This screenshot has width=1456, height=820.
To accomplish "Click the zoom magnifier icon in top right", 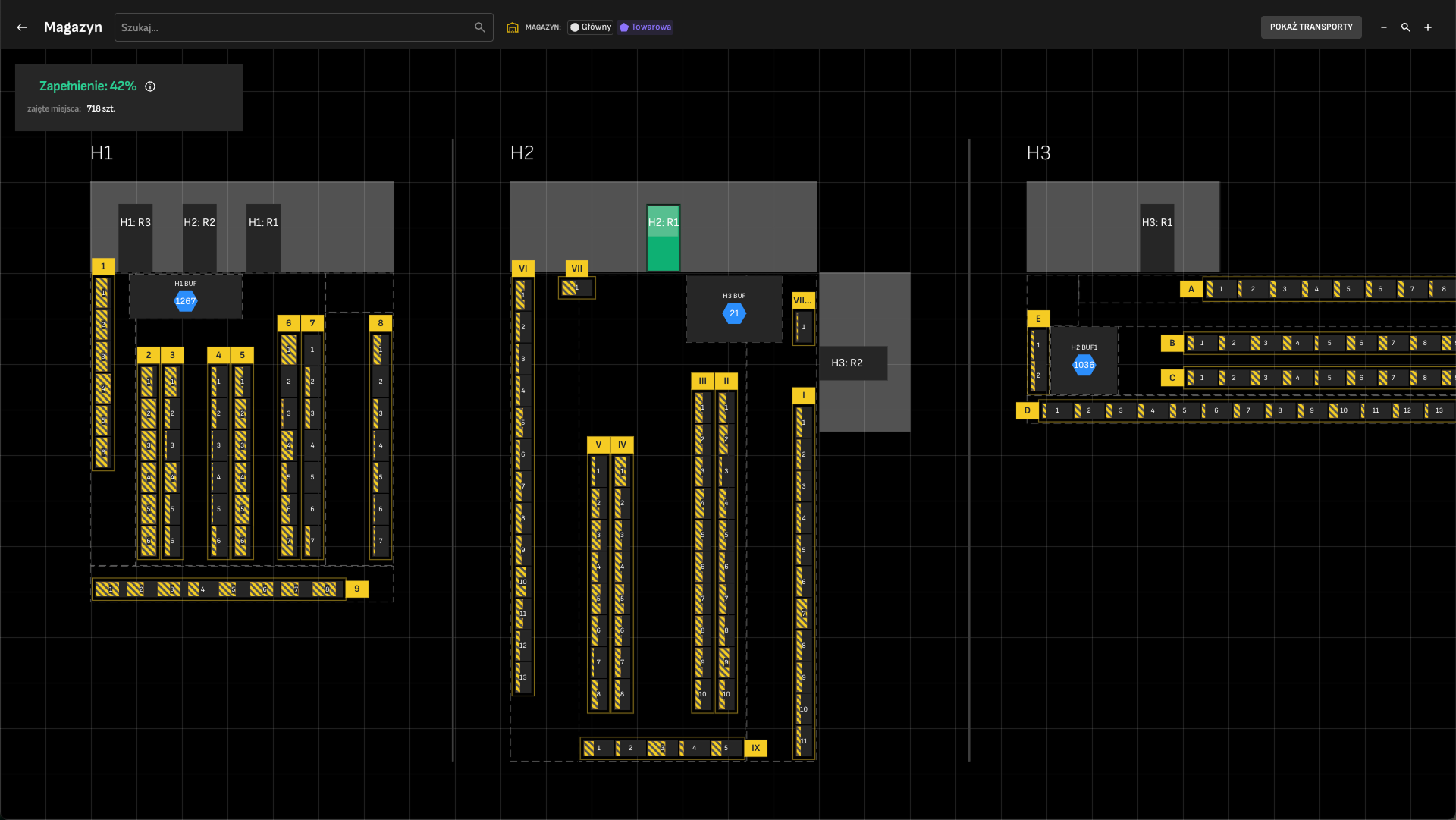I will click(x=1406, y=27).
